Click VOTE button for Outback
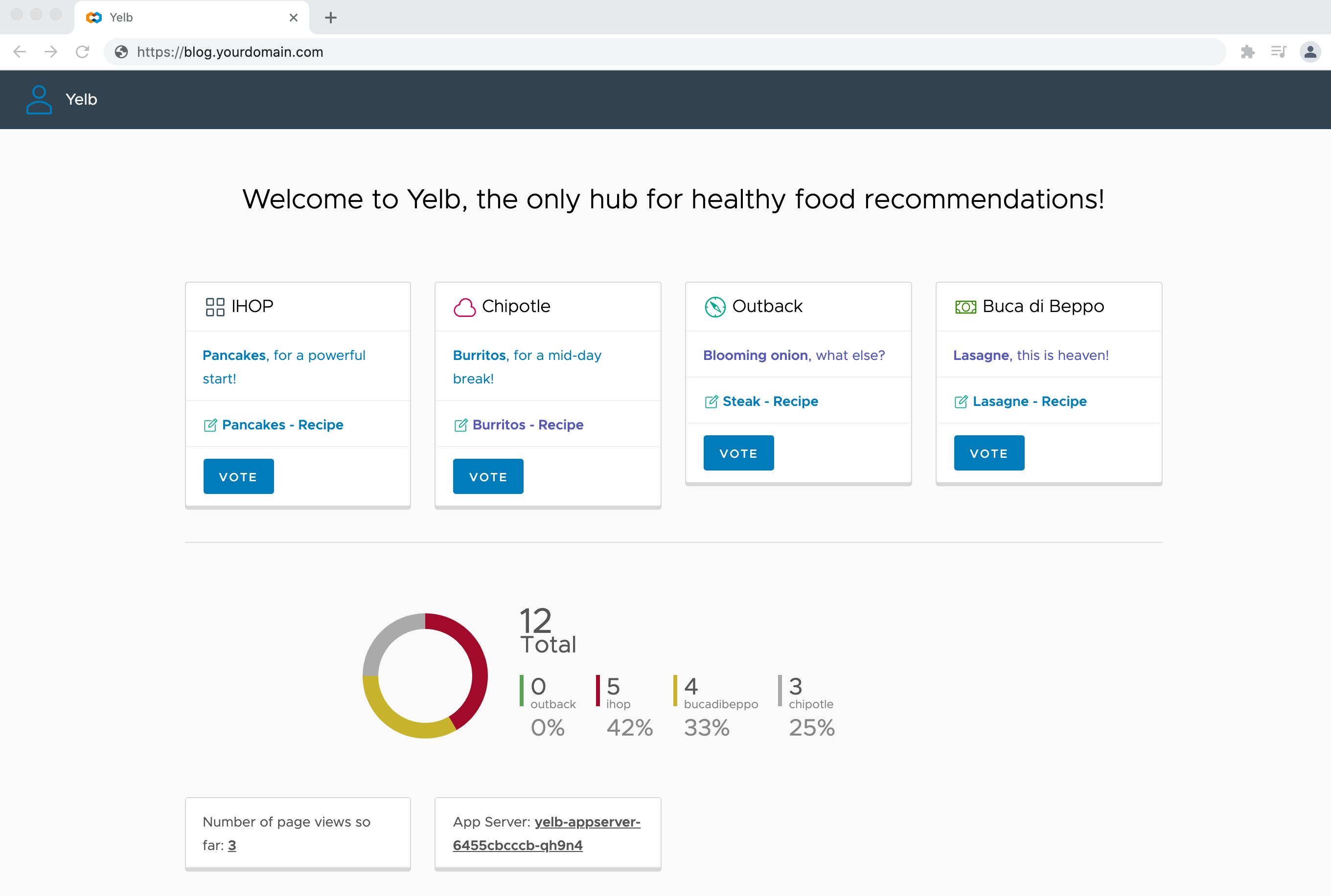Image resolution: width=1331 pixels, height=896 pixels. [x=738, y=453]
